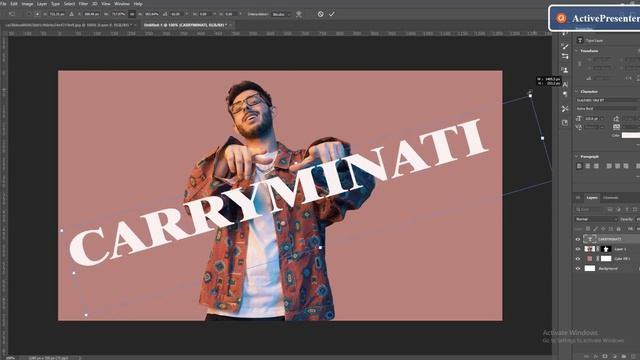Hide the Background layer
The image size is (640, 360).
tap(578, 269)
